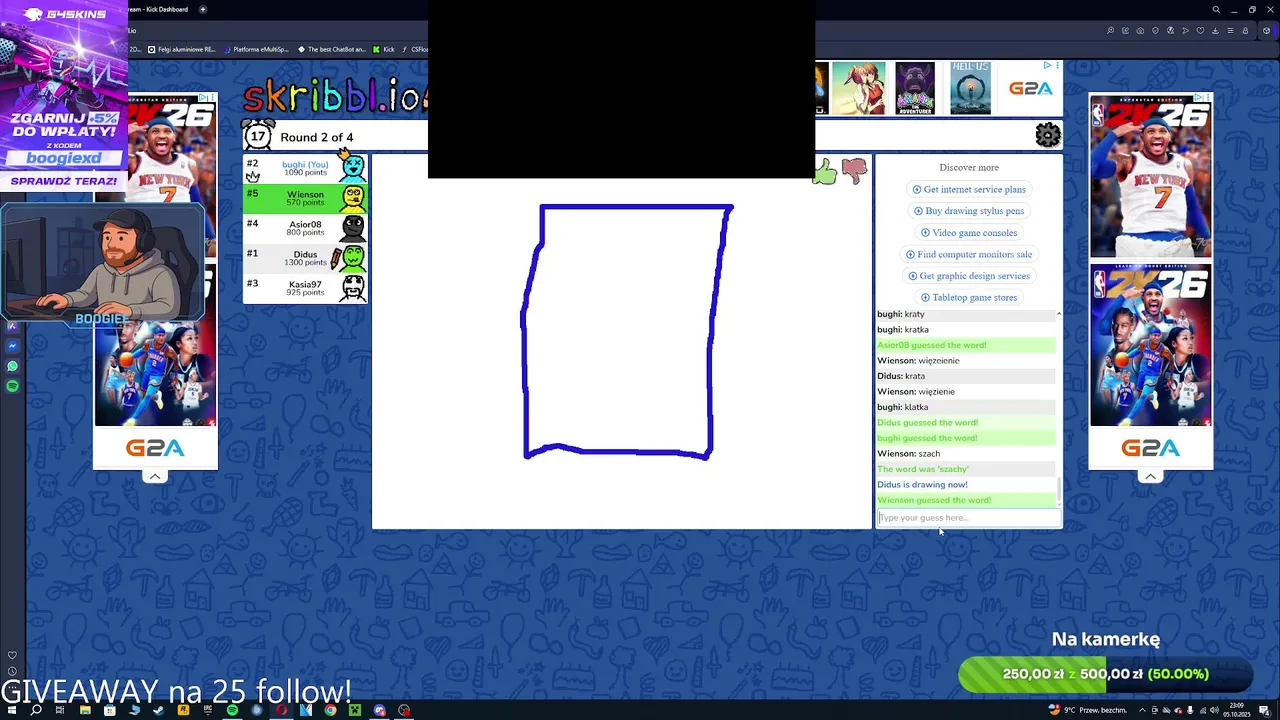This screenshot has height=720, width=1280.
Task: Click Get internet service plans link
Action: [x=968, y=189]
